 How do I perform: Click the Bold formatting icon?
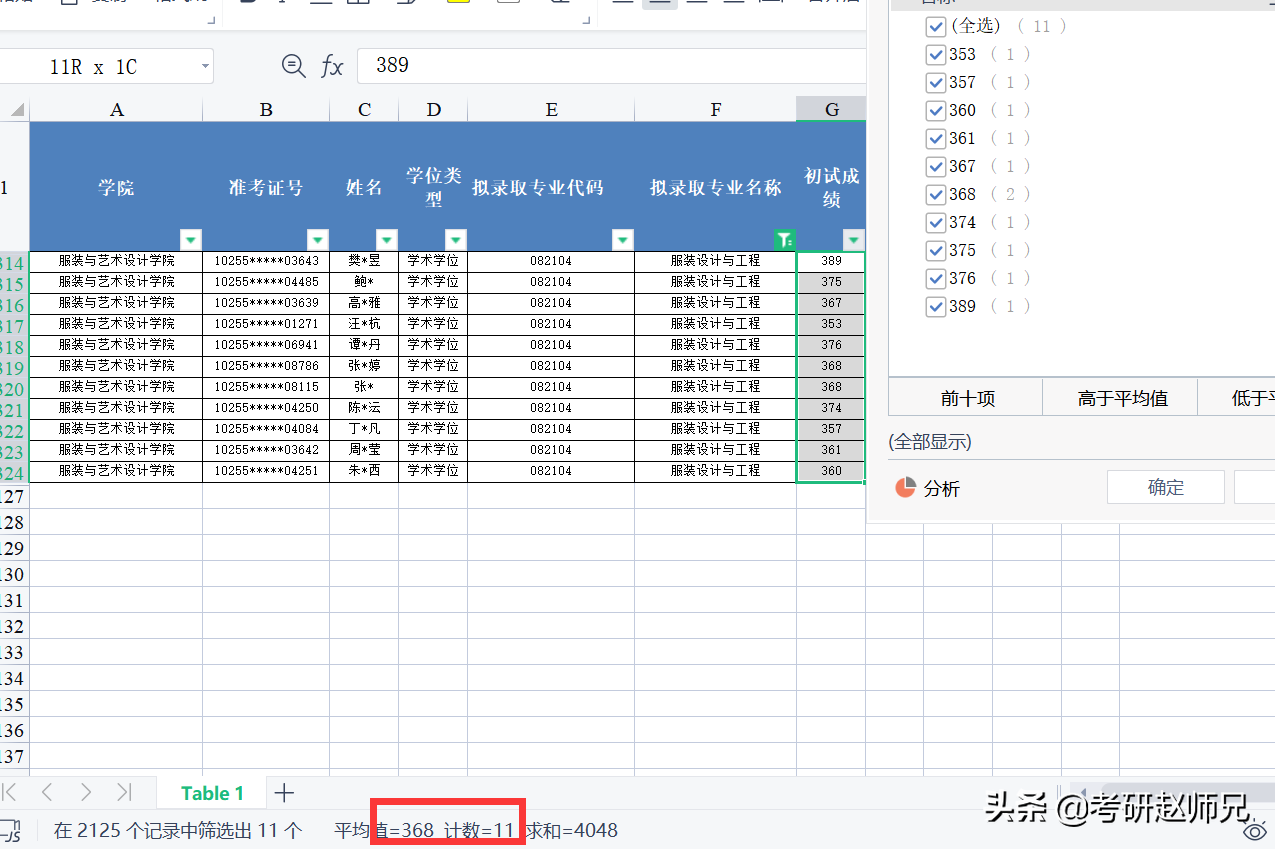click(245, 4)
